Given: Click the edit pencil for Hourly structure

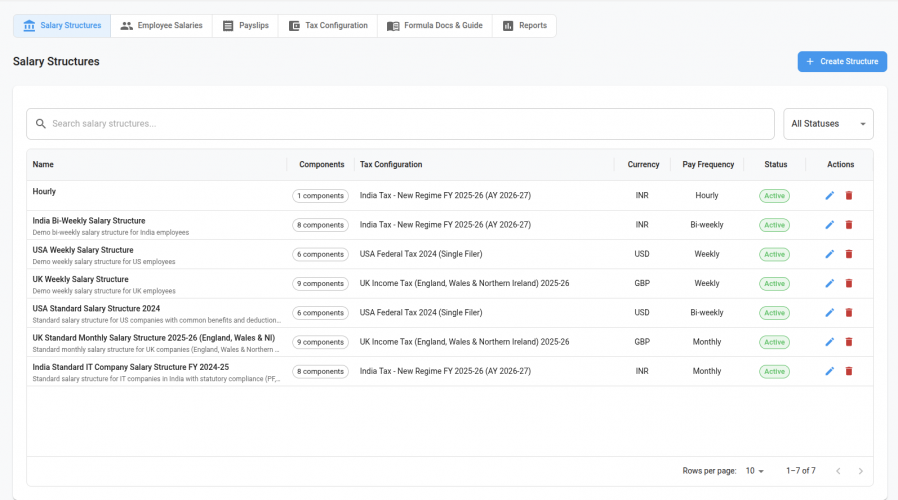Looking at the screenshot, I should click(829, 196).
